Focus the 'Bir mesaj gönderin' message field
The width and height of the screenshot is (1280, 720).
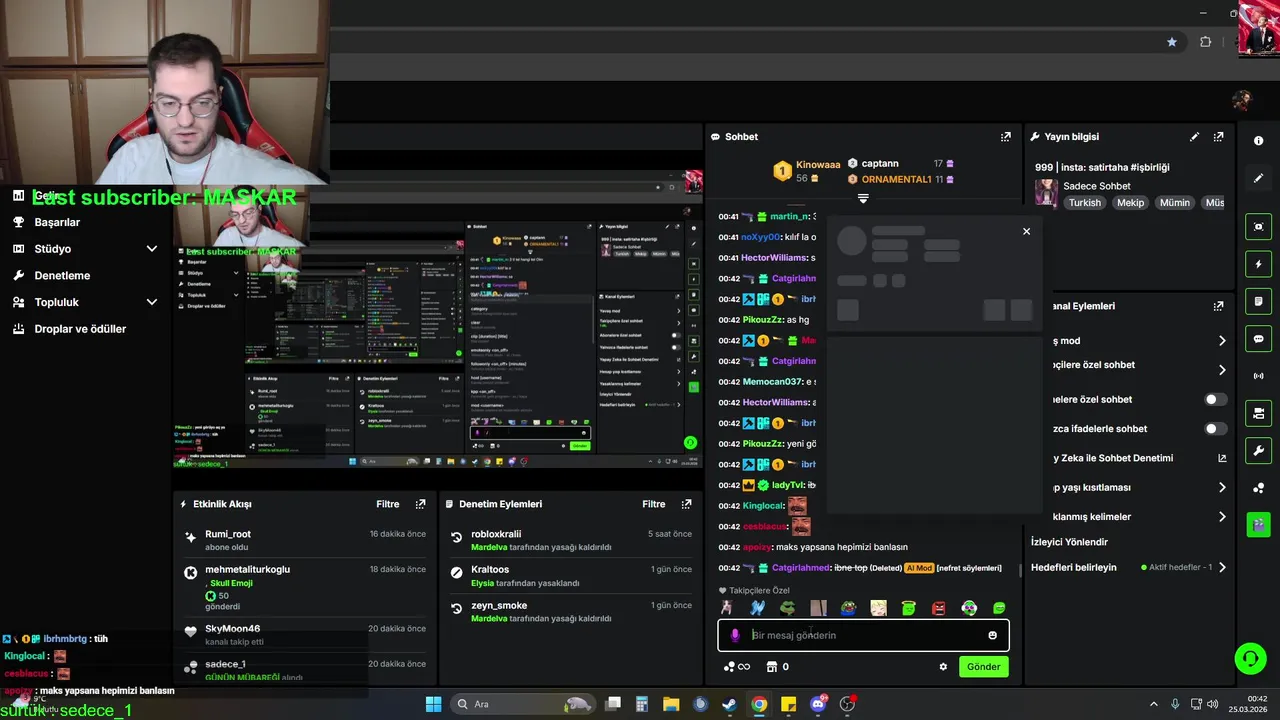point(863,635)
